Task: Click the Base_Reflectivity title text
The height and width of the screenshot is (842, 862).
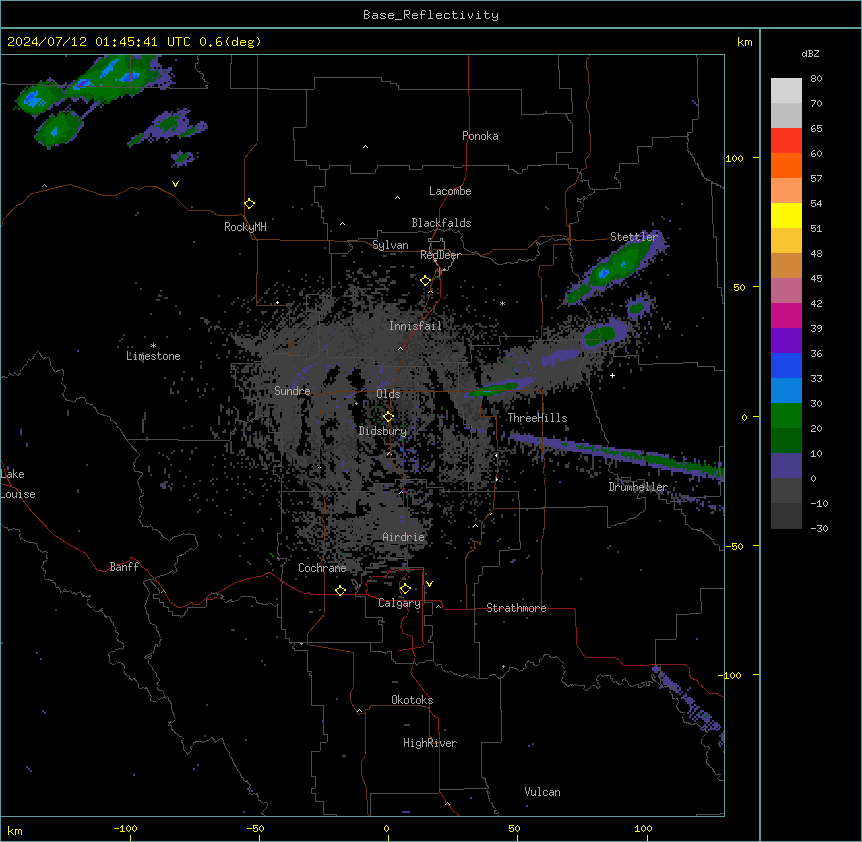Action: 431,15
